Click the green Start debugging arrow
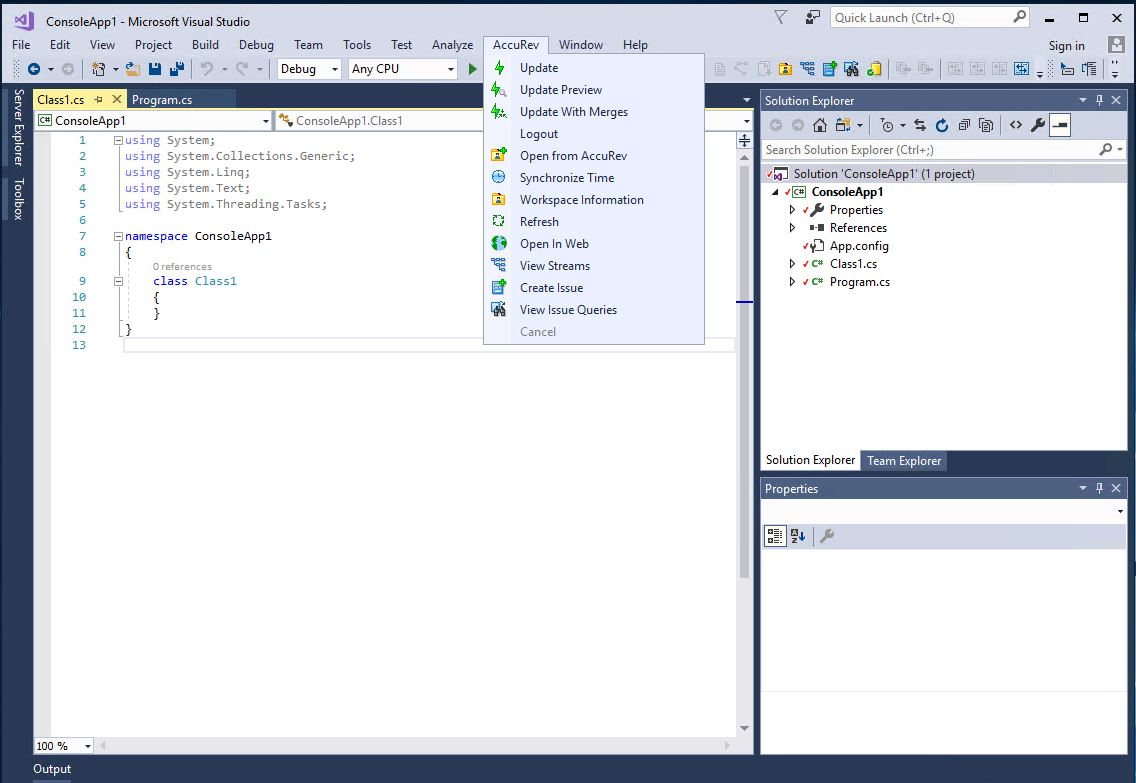 point(472,69)
